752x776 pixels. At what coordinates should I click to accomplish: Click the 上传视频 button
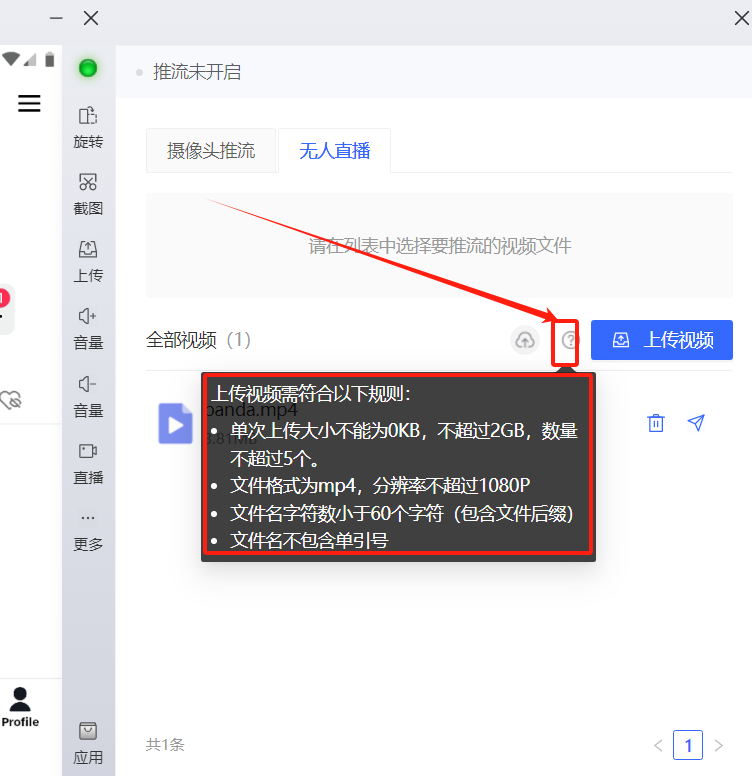click(662, 340)
